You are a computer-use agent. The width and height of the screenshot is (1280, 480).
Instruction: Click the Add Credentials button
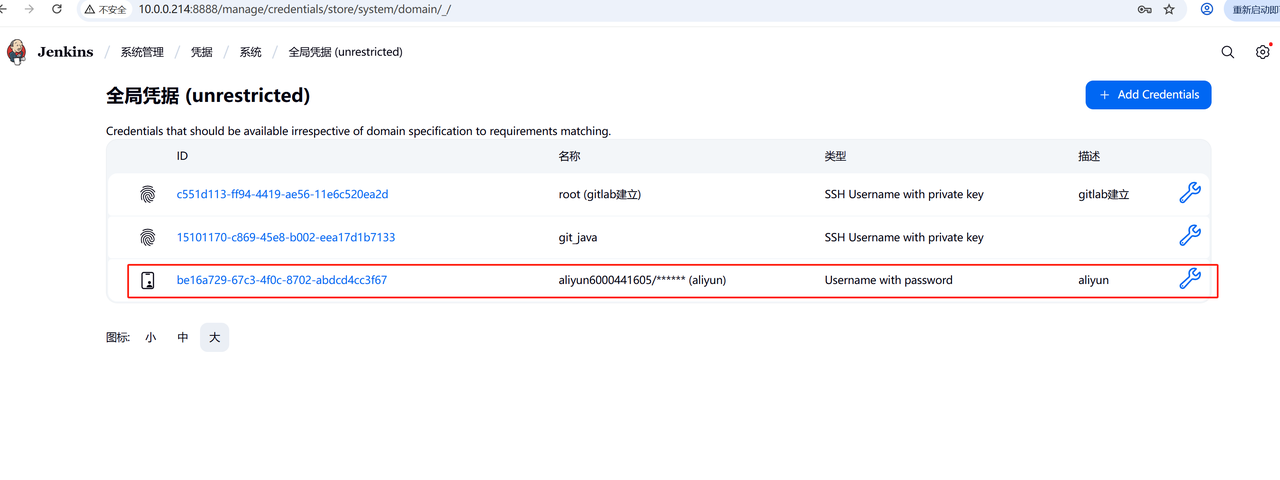point(1148,95)
